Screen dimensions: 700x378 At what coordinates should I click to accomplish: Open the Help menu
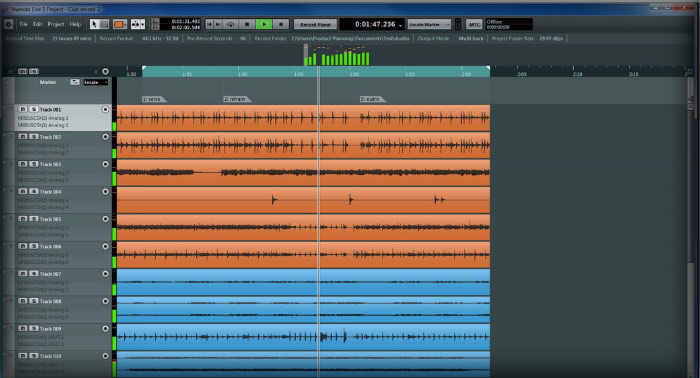tap(75, 24)
